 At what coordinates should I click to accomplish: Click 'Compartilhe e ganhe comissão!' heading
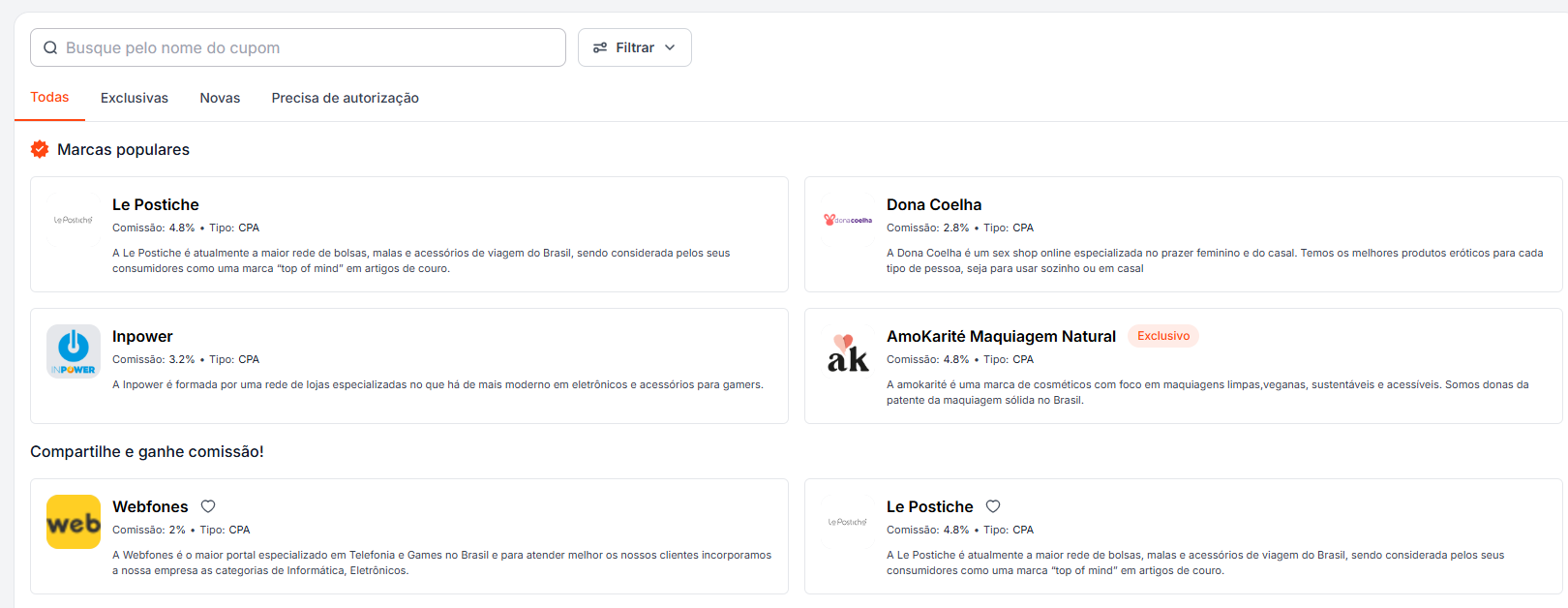[147, 451]
